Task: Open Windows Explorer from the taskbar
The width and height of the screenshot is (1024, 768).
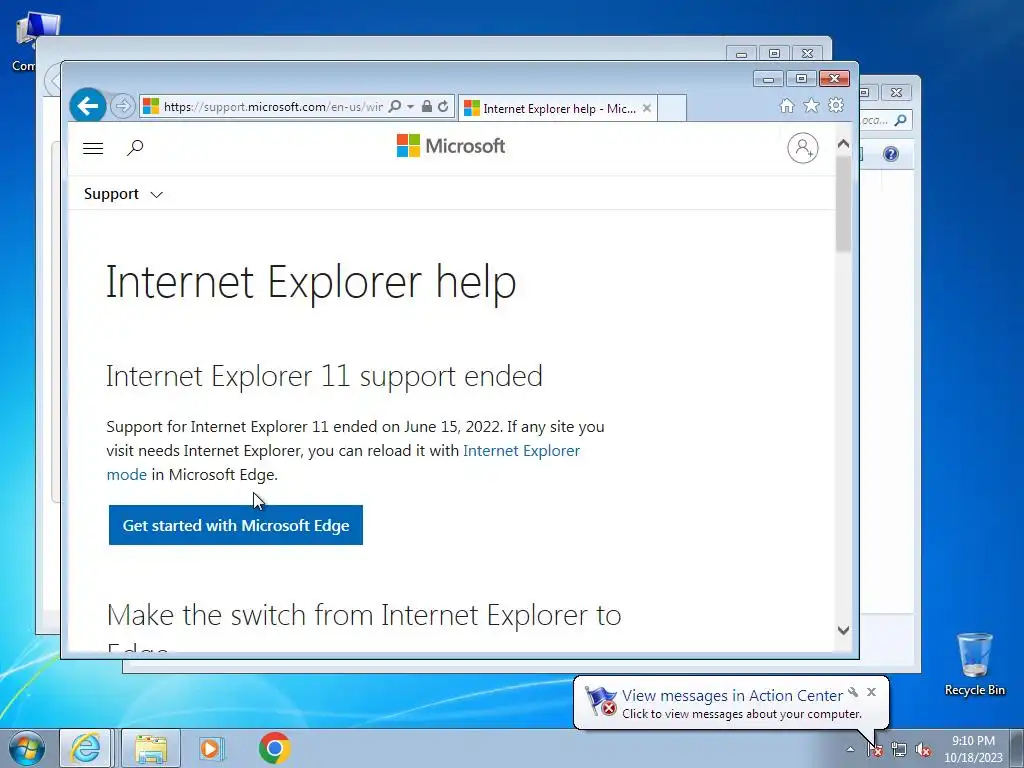Action: [x=151, y=748]
